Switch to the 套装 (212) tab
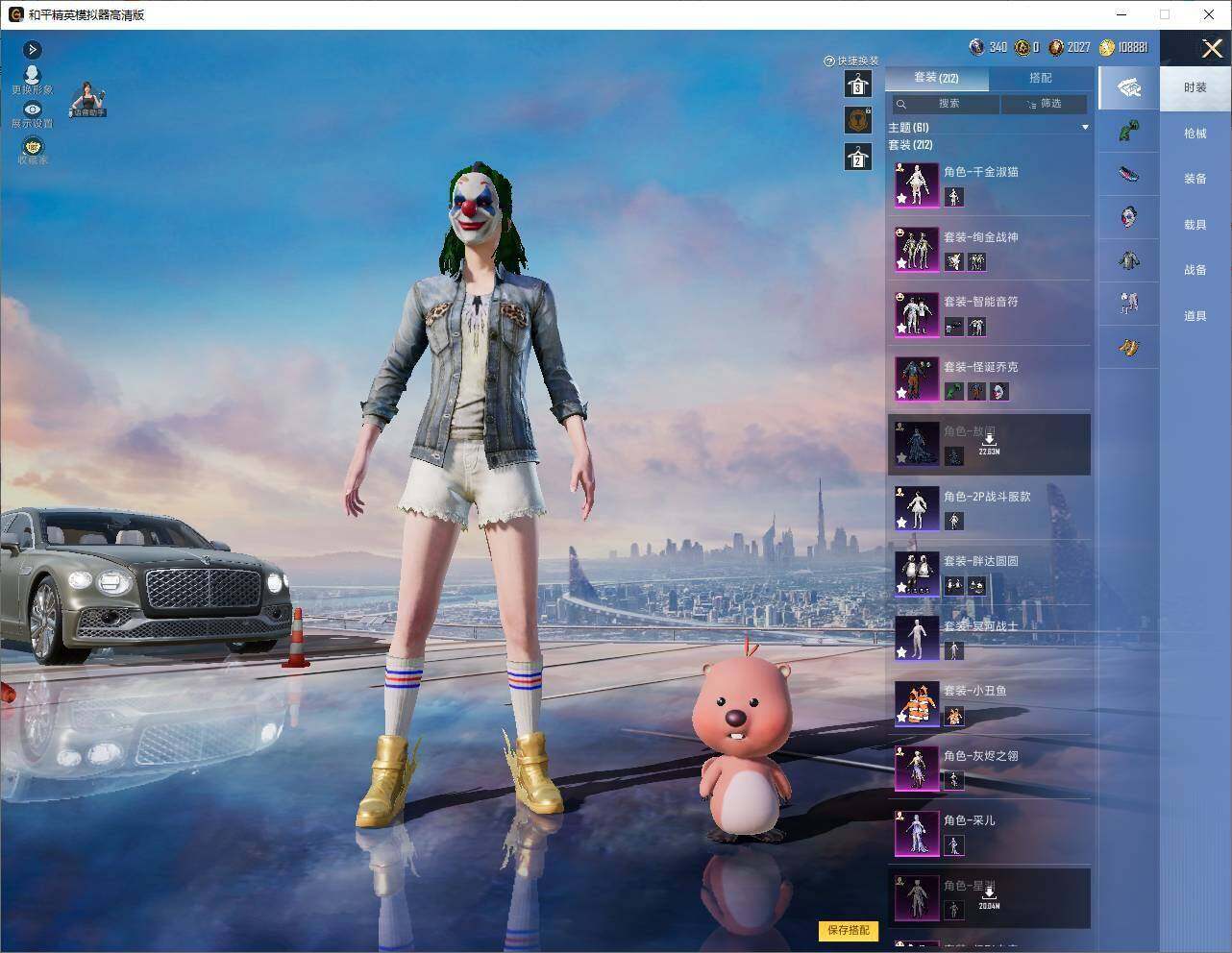1232x953 pixels. [936, 78]
